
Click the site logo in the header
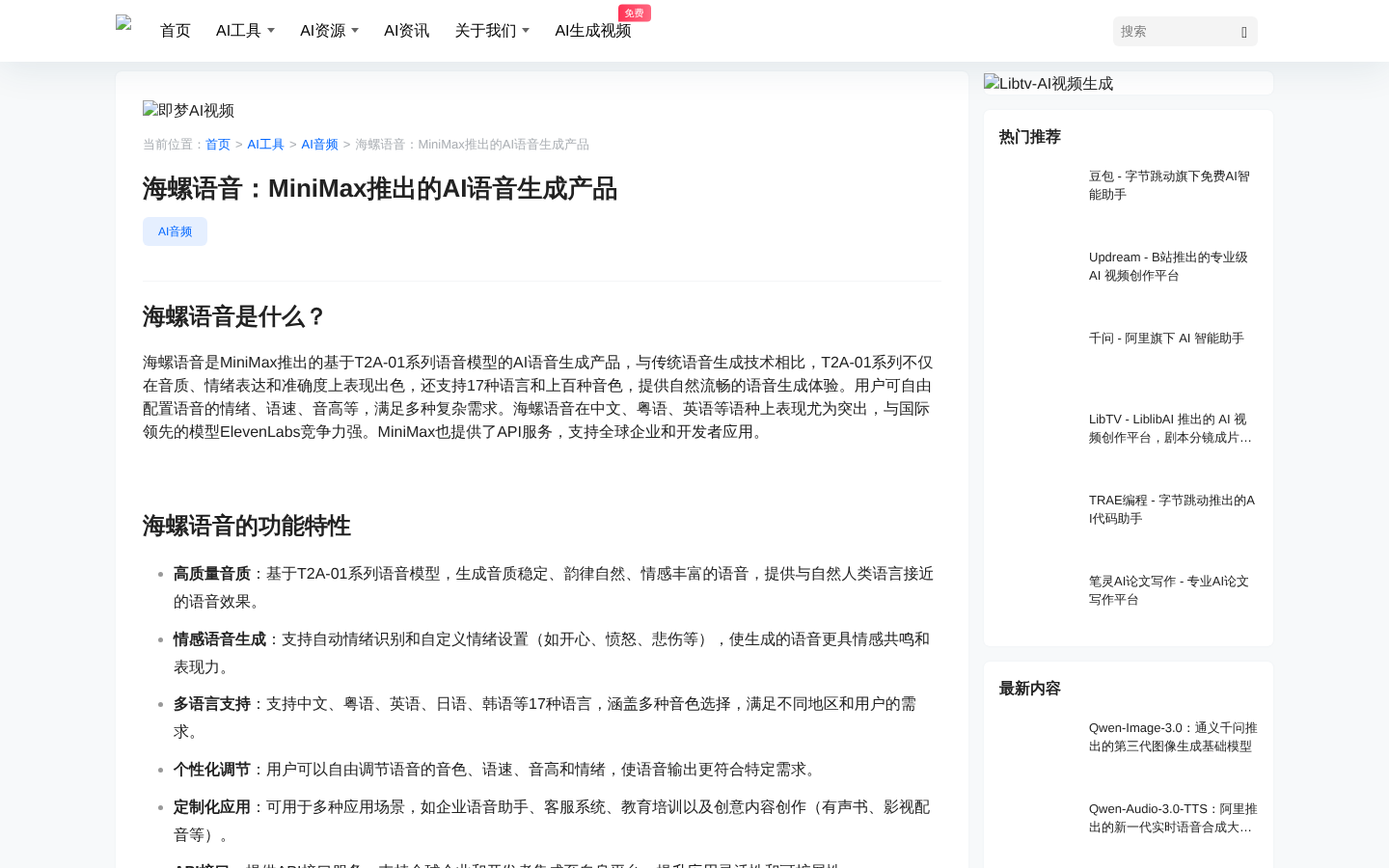(x=123, y=24)
